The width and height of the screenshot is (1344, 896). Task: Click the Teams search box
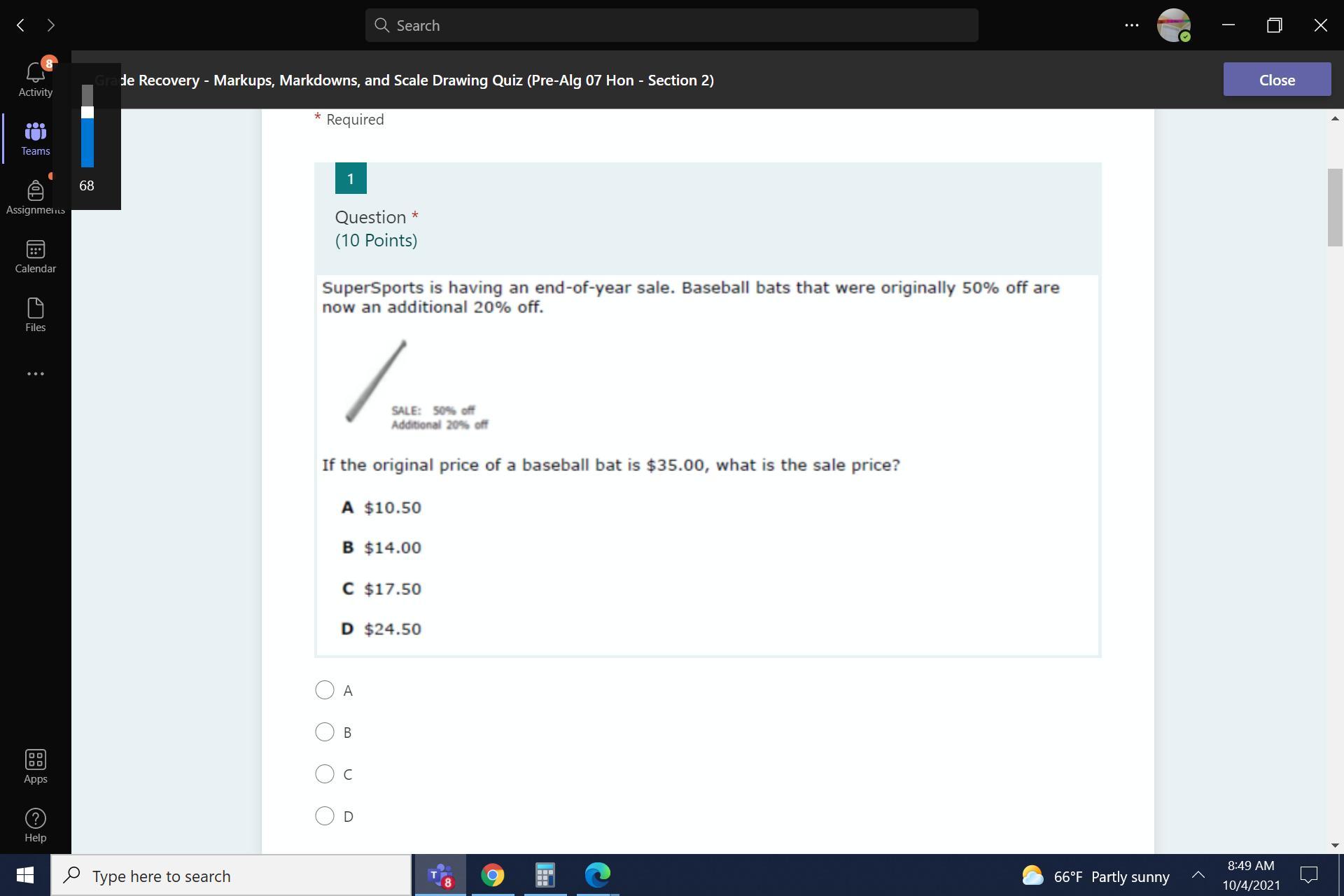(x=671, y=25)
